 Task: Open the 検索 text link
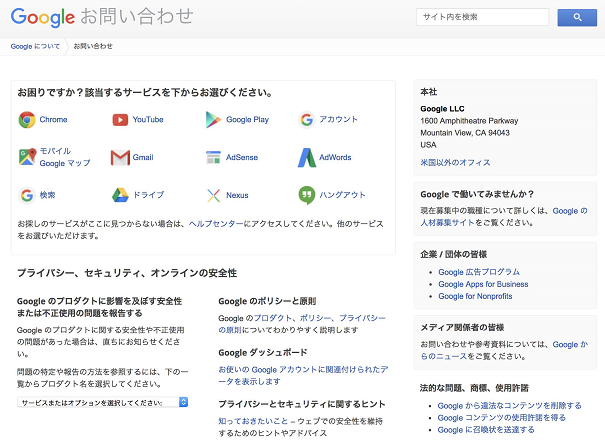click(x=47, y=195)
